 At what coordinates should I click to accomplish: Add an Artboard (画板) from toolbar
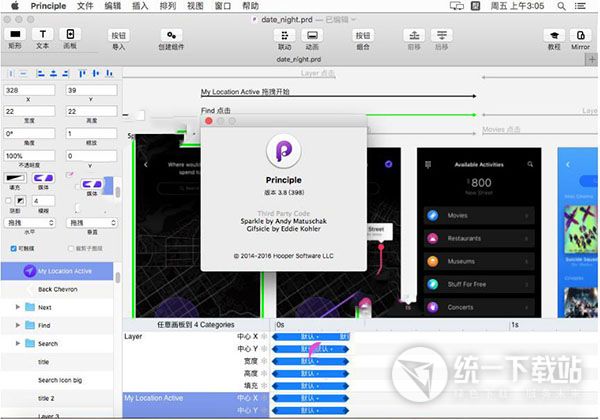coord(69,35)
